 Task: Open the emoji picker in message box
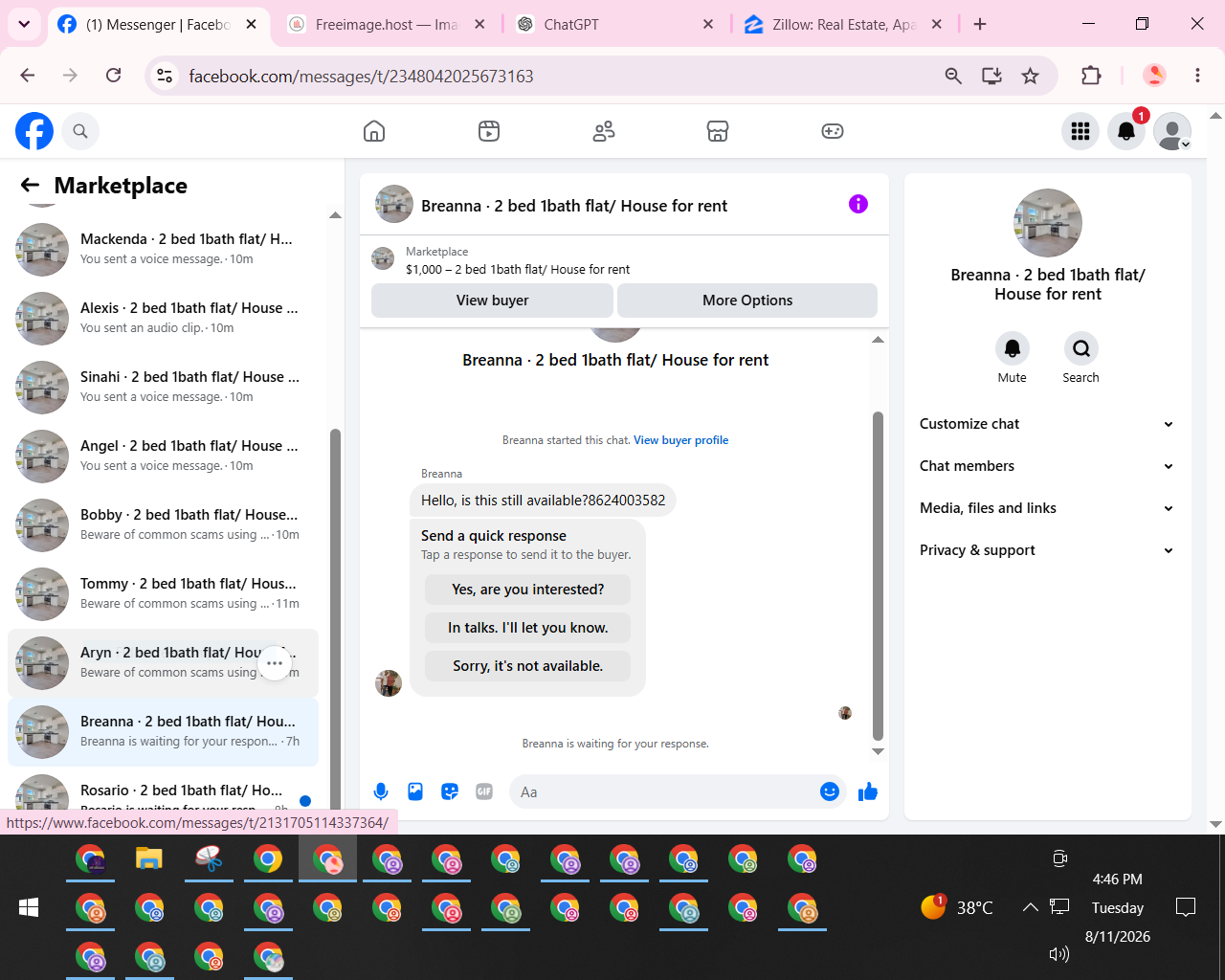click(x=830, y=791)
